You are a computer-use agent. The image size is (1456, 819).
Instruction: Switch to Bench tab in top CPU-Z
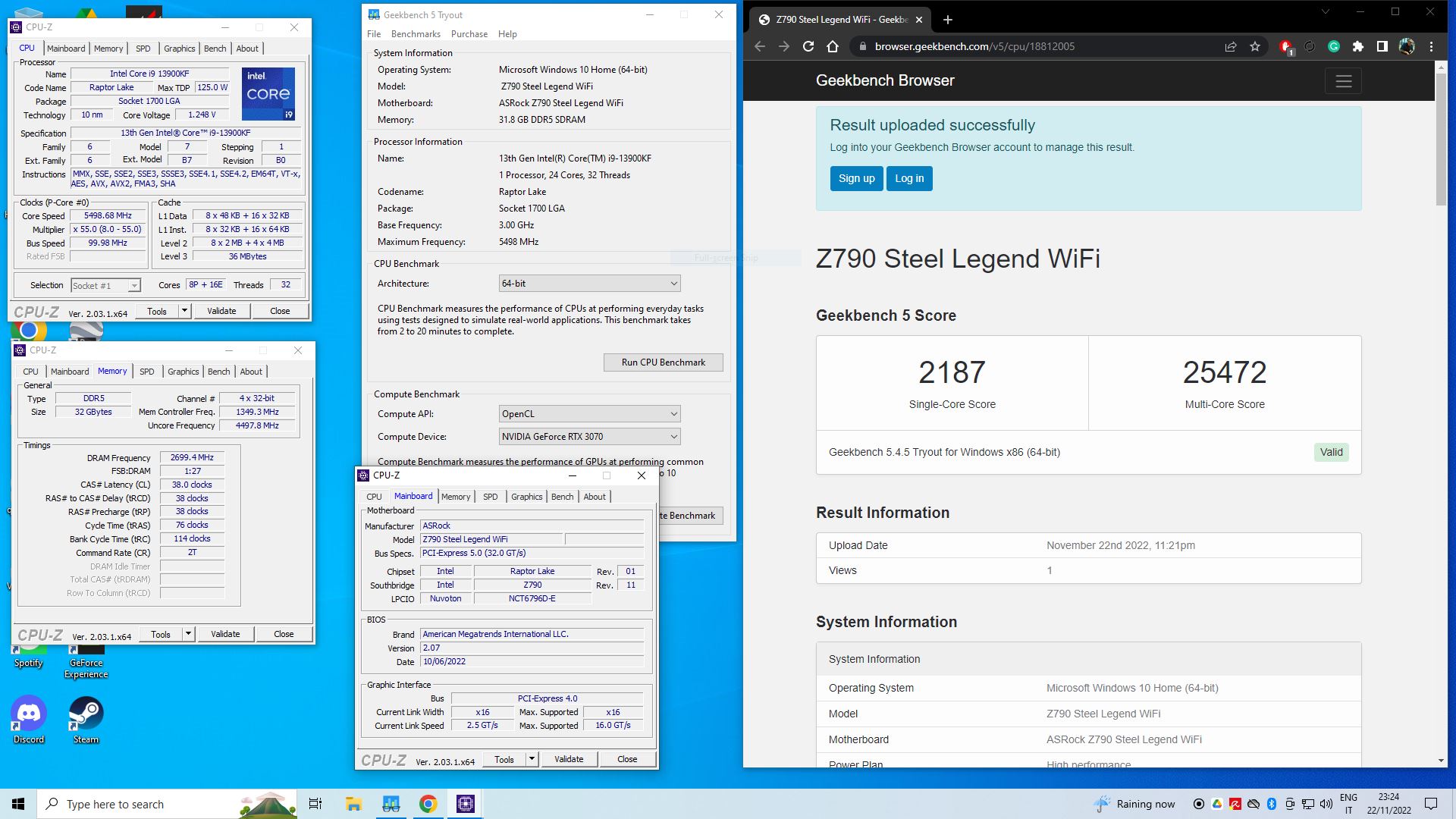(x=215, y=49)
